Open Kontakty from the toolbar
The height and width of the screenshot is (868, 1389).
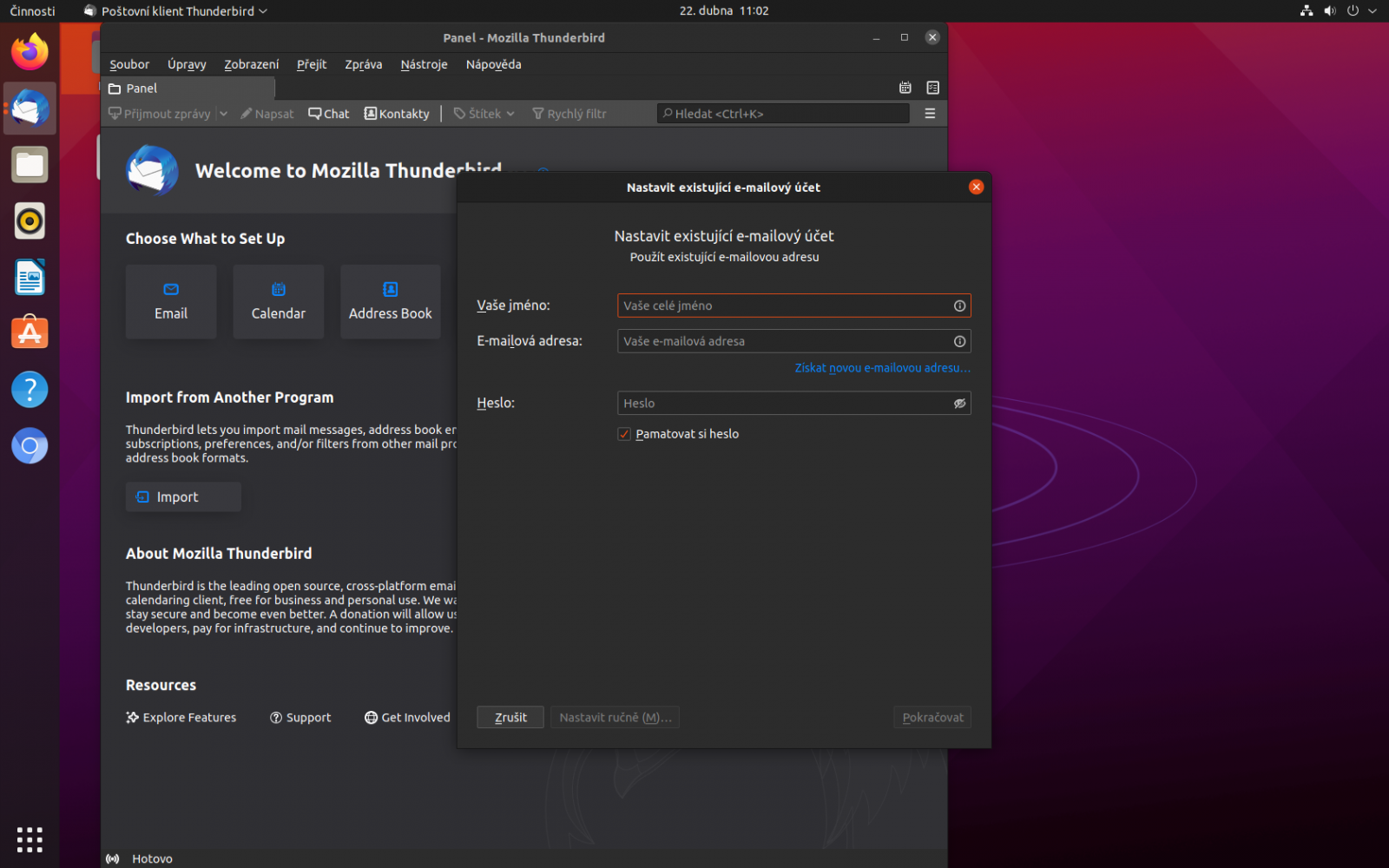coord(396,113)
